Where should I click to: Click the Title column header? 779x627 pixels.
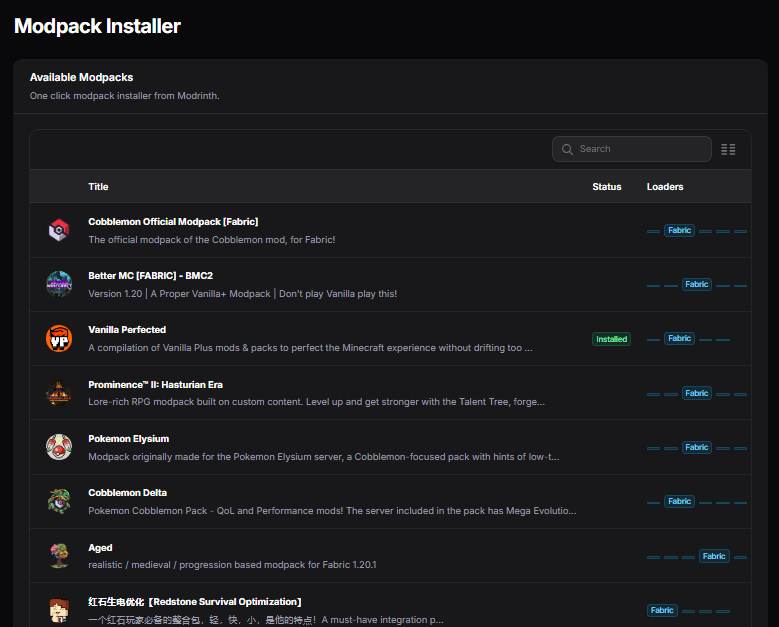(98, 187)
